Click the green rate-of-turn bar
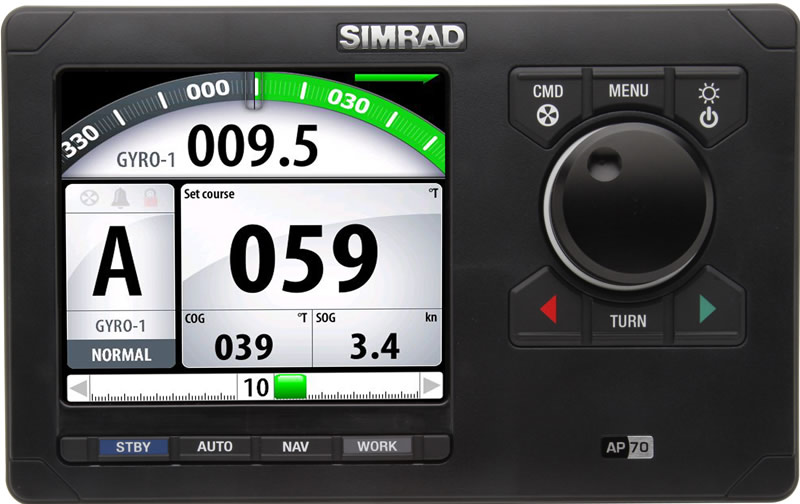This screenshot has height=504, width=800. click(x=396, y=78)
